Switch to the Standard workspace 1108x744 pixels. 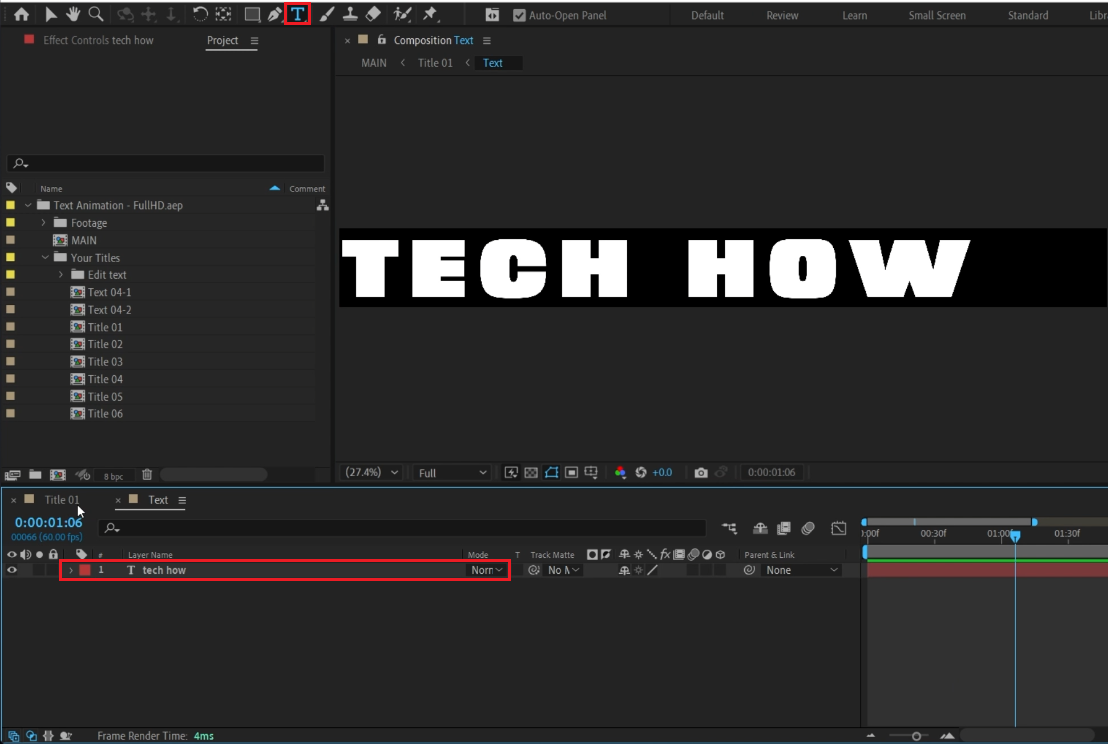pyautogui.click(x=1028, y=15)
